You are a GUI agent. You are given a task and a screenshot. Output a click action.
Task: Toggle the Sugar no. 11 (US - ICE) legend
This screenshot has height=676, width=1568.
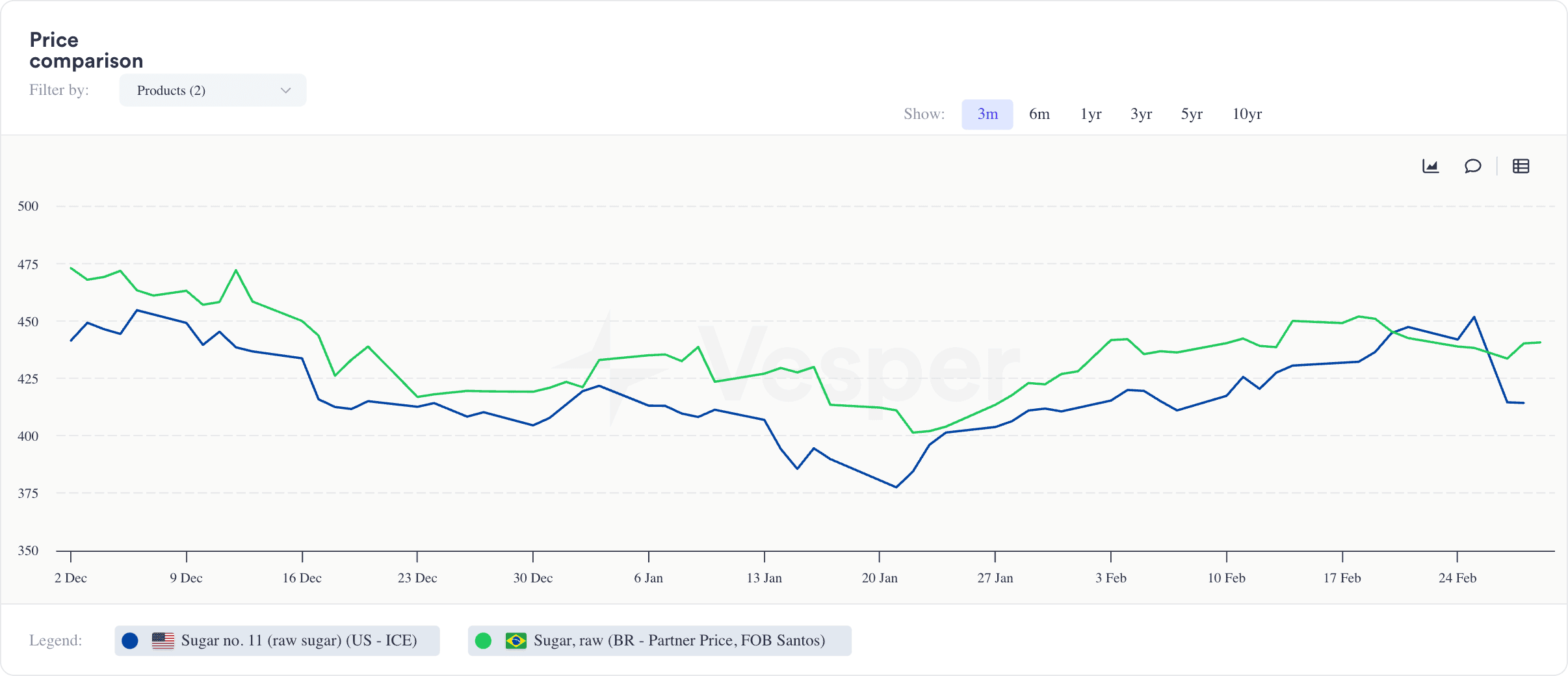coord(277,641)
